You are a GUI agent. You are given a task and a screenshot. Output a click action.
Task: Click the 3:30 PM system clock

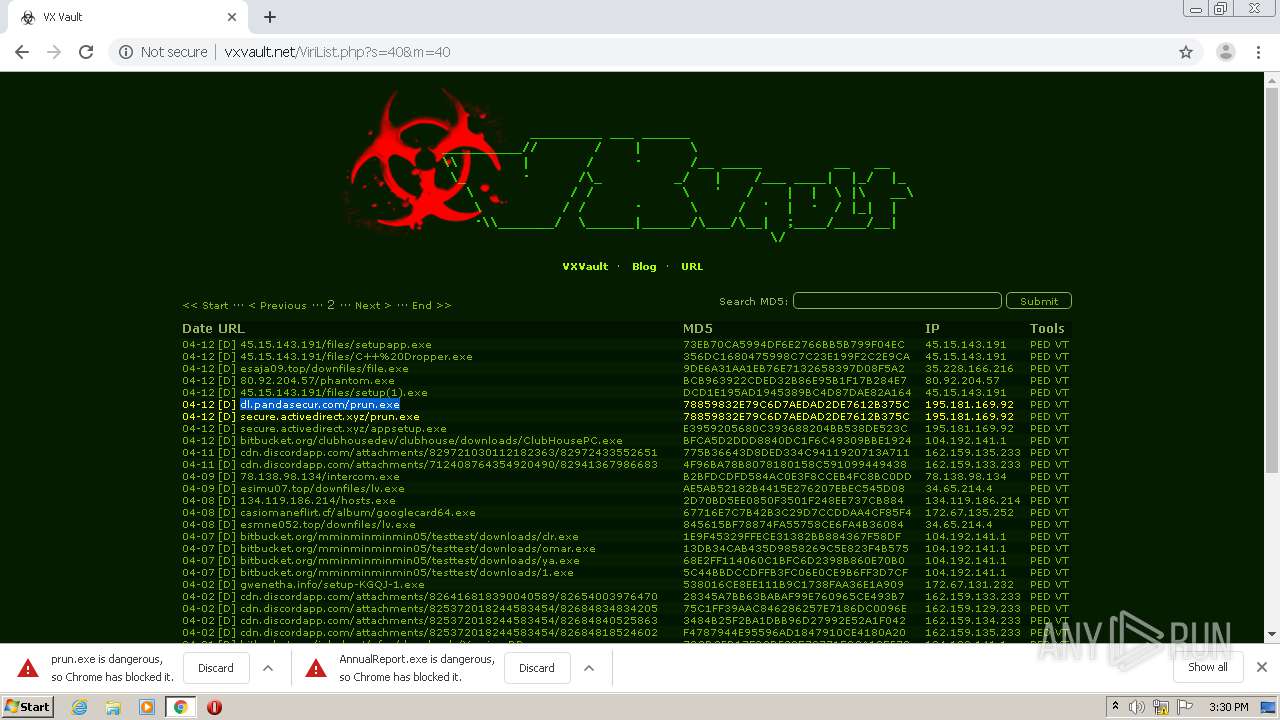tap(1229, 707)
